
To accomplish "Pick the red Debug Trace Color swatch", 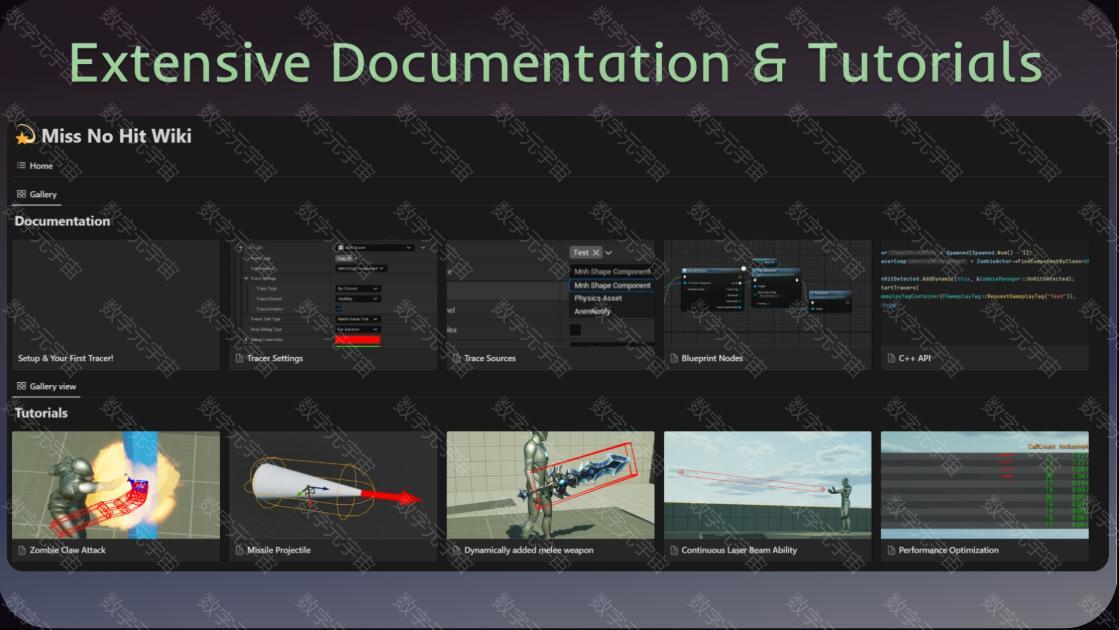I will tap(358, 340).
